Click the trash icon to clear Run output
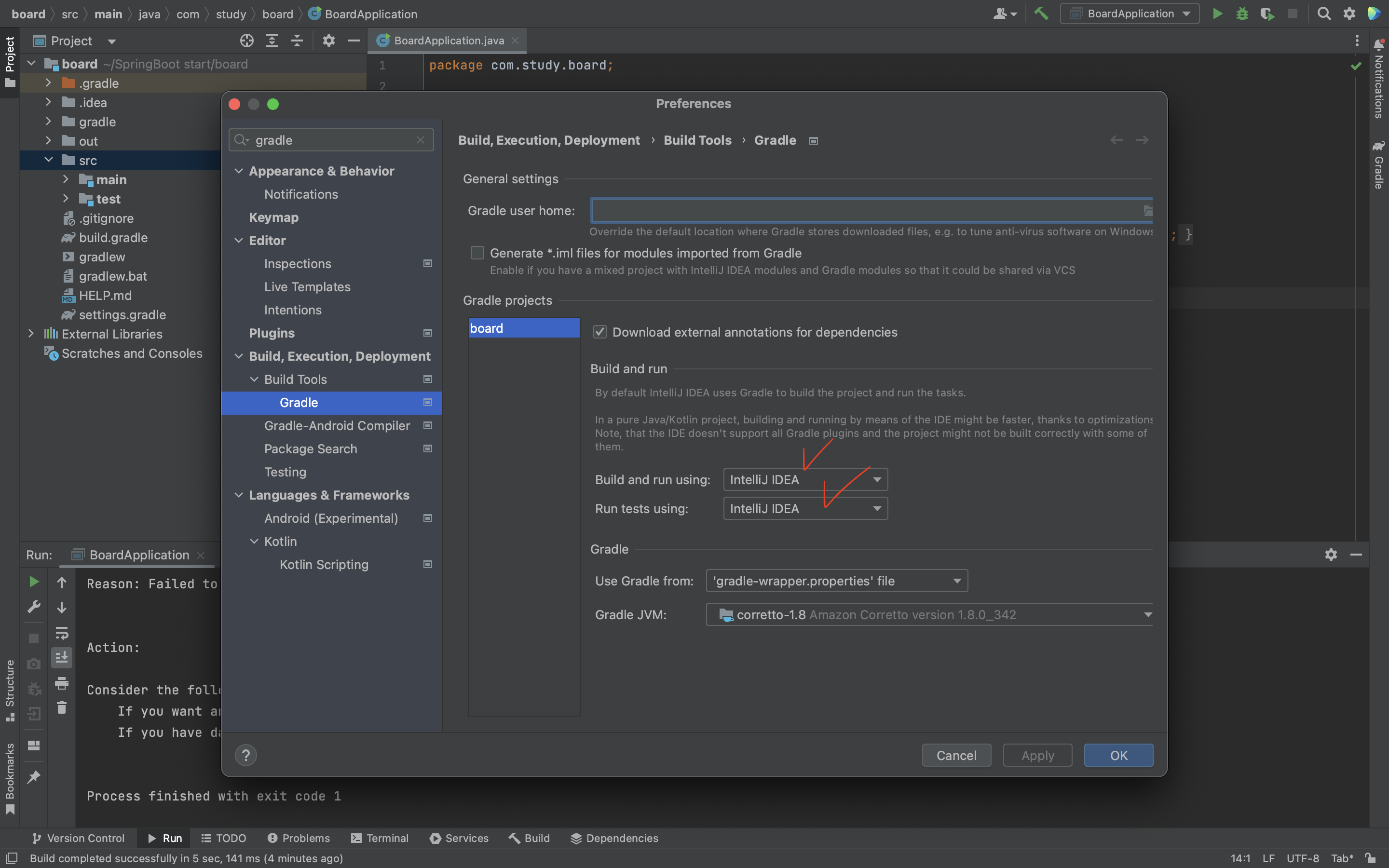The image size is (1389, 868). (61, 707)
